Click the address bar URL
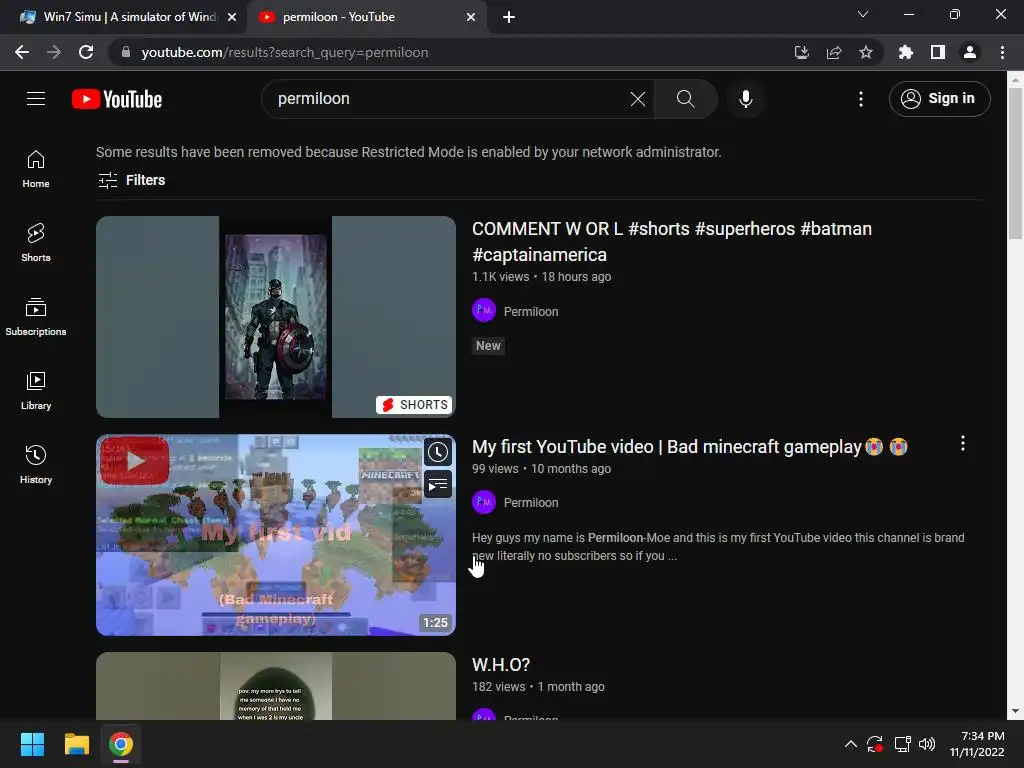Viewport: 1024px width, 768px height. [285, 52]
